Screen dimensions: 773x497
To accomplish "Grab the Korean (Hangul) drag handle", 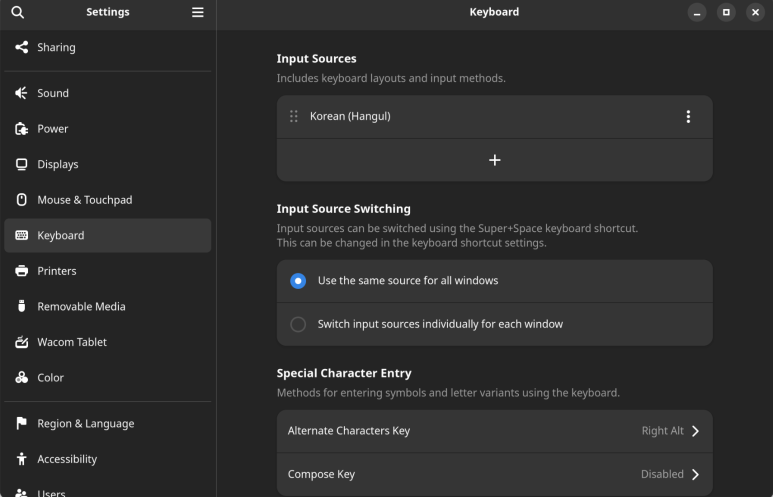I will tap(294, 116).
